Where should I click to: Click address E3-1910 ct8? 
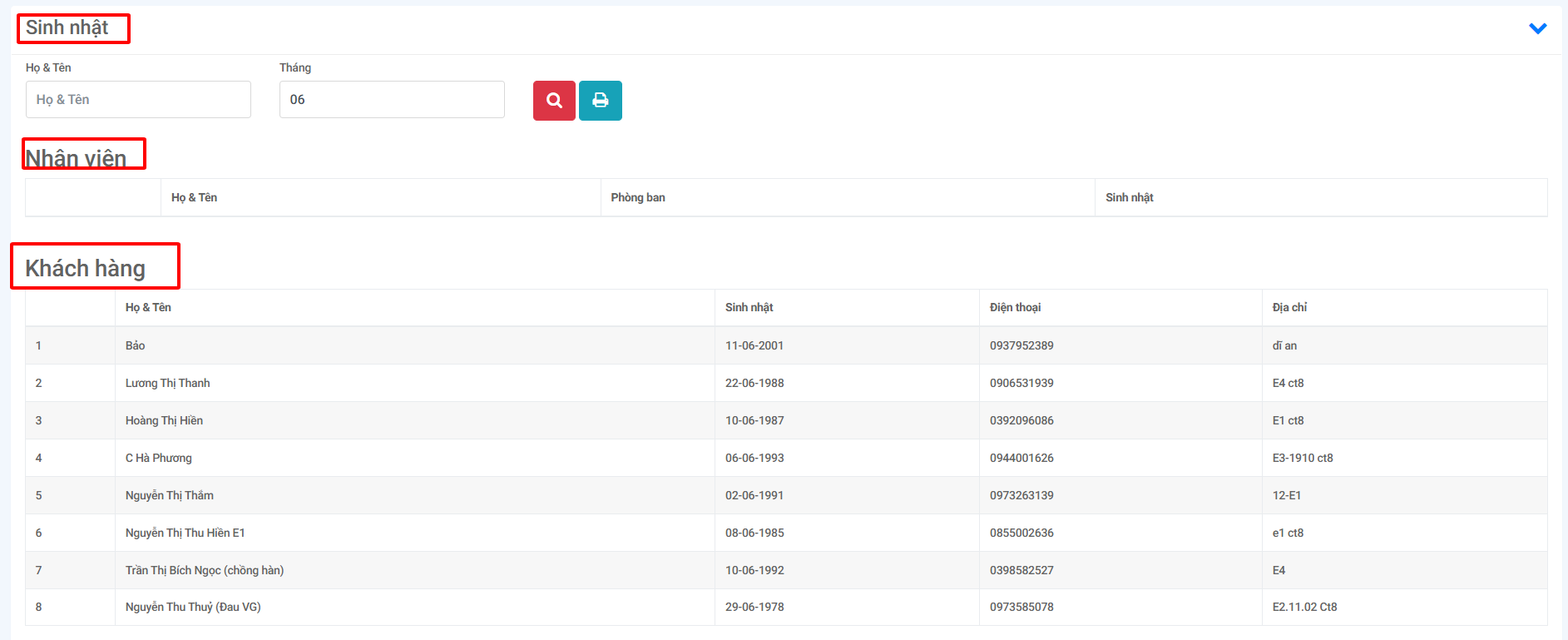coord(1303,458)
